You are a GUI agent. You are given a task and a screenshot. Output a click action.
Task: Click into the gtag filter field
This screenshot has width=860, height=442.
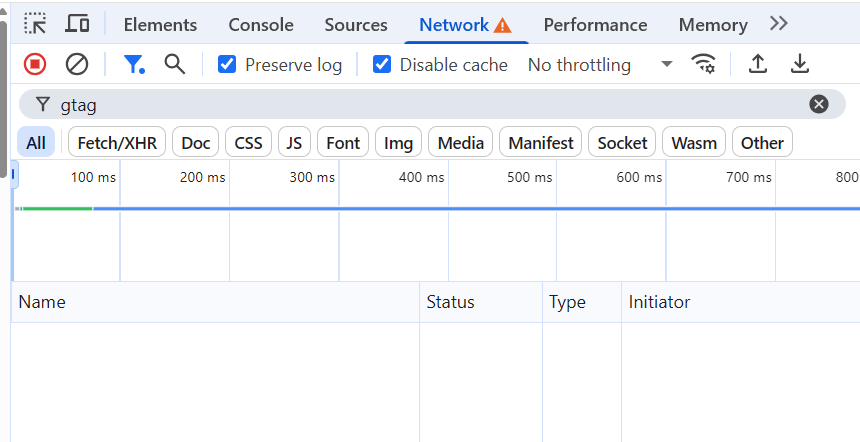click(430, 104)
